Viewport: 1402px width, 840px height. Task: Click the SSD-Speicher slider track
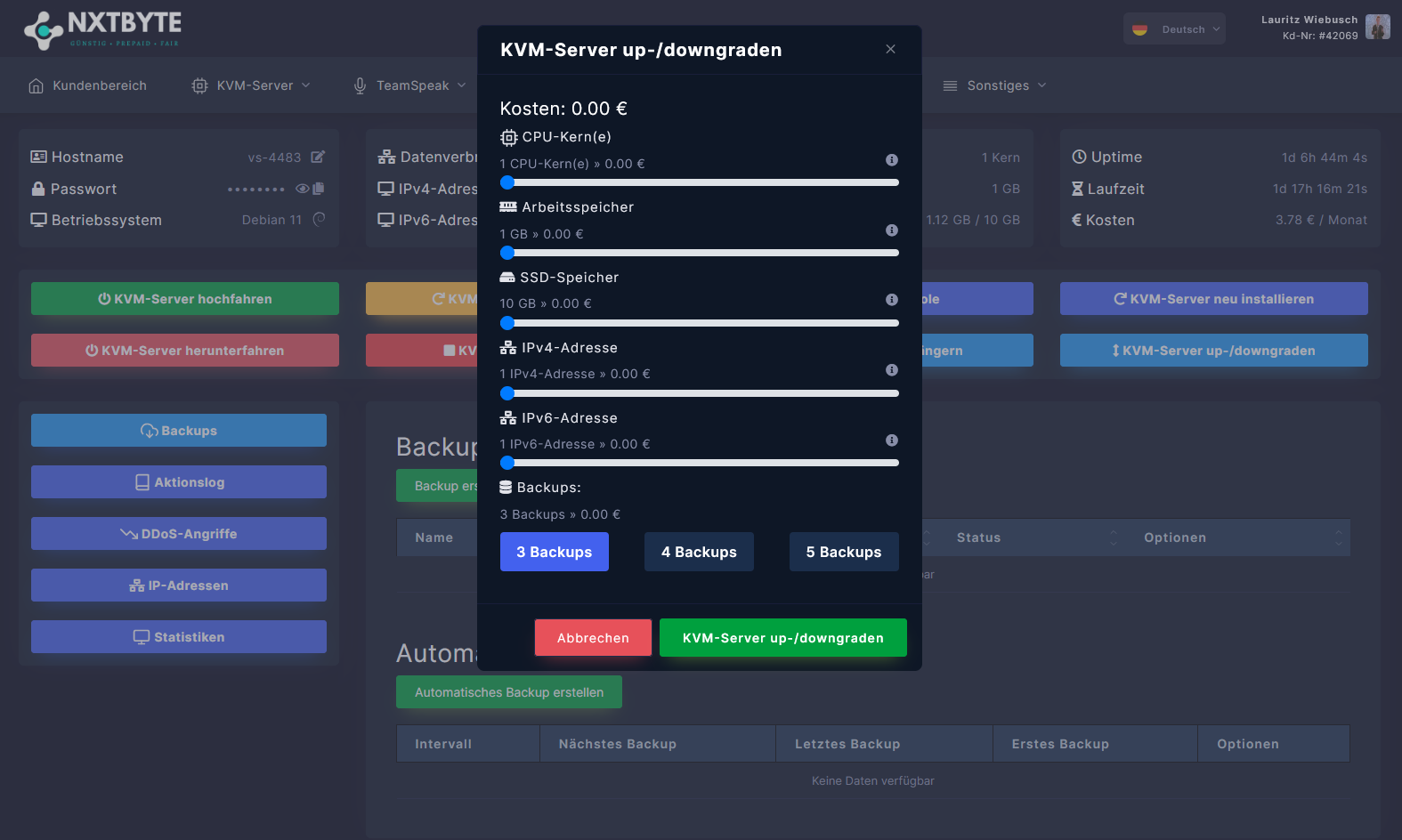(702, 323)
